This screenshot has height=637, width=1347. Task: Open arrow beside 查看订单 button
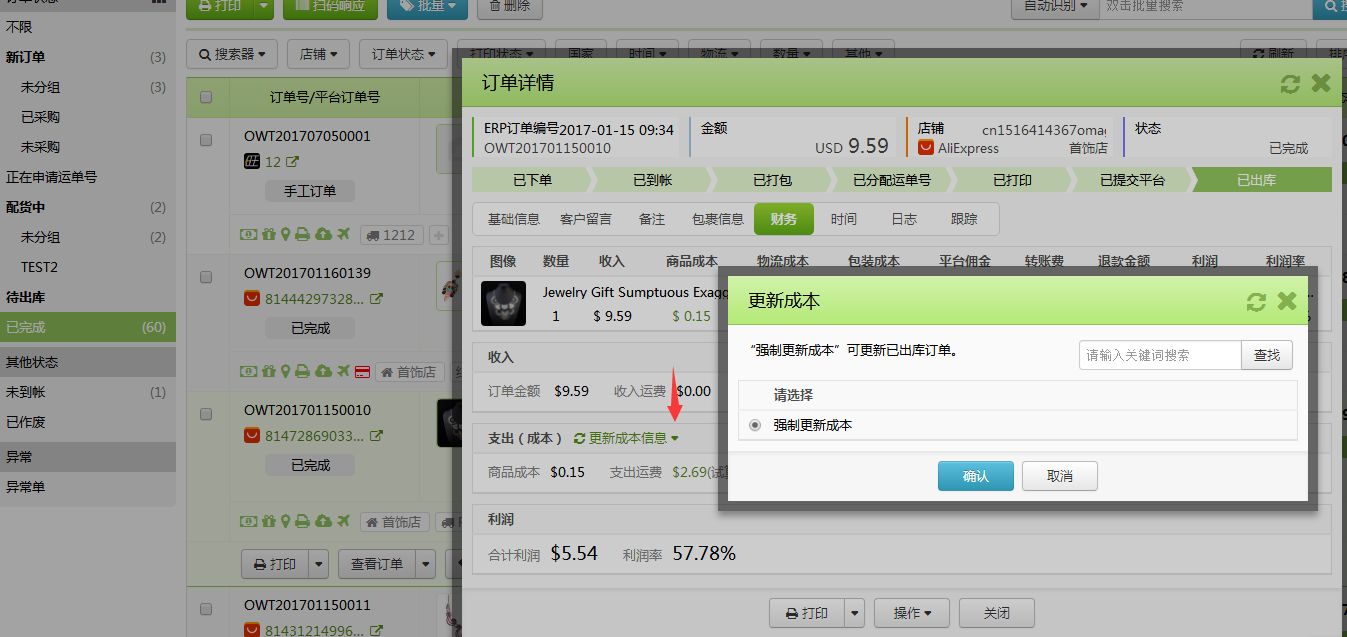point(426,564)
